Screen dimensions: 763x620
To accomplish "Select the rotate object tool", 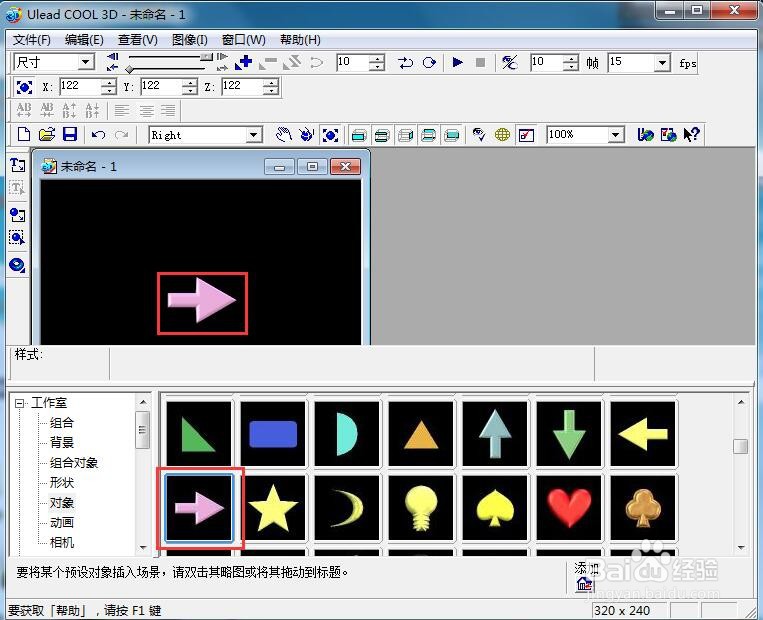I will [x=307, y=134].
